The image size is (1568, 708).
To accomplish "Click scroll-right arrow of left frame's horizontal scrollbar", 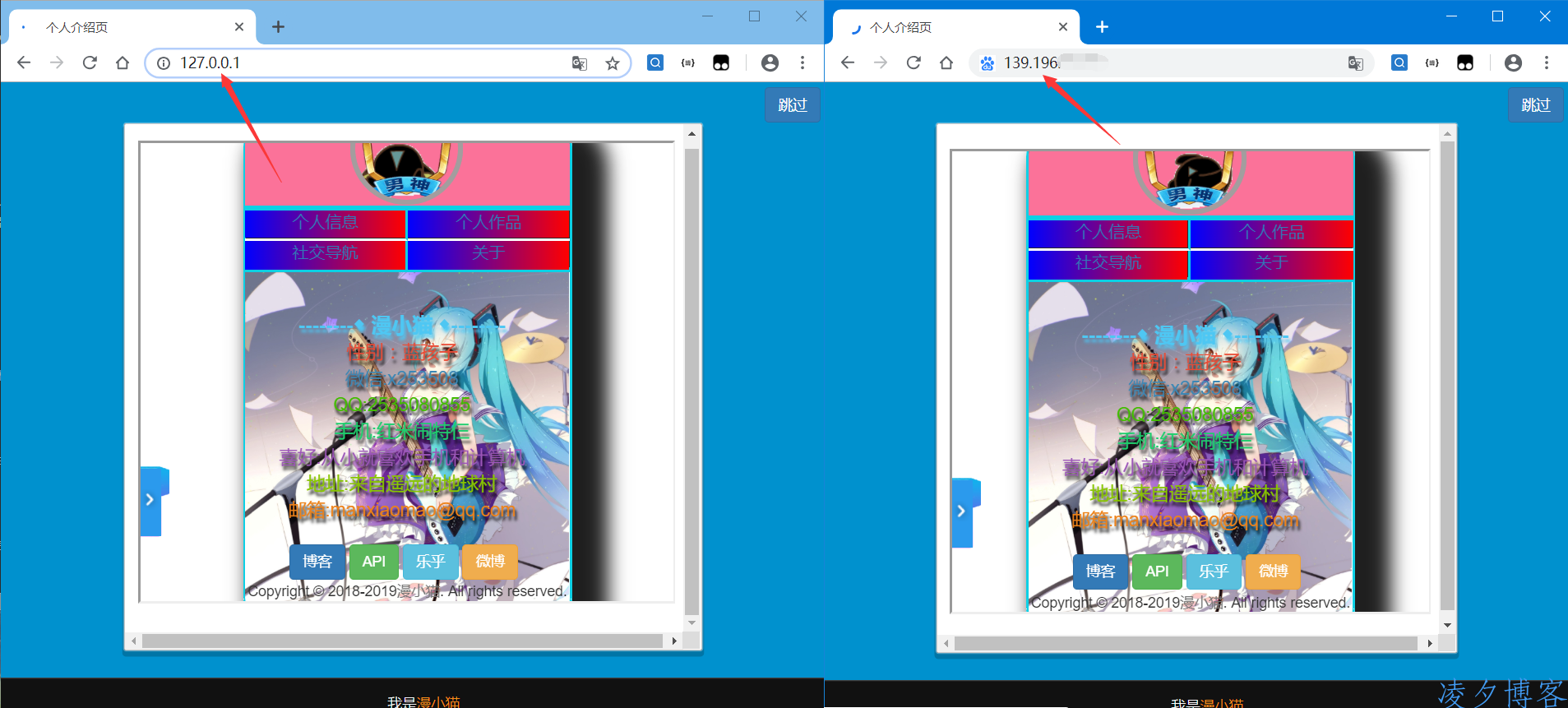I will click(674, 641).
